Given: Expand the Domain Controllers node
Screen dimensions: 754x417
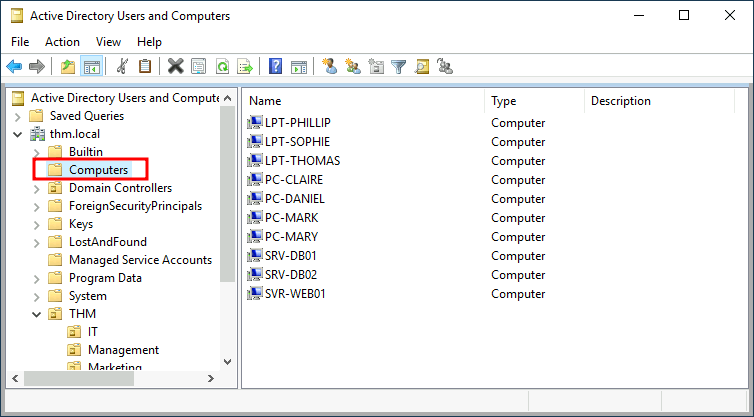Looking at the screenshot, I should coord(37,189).
